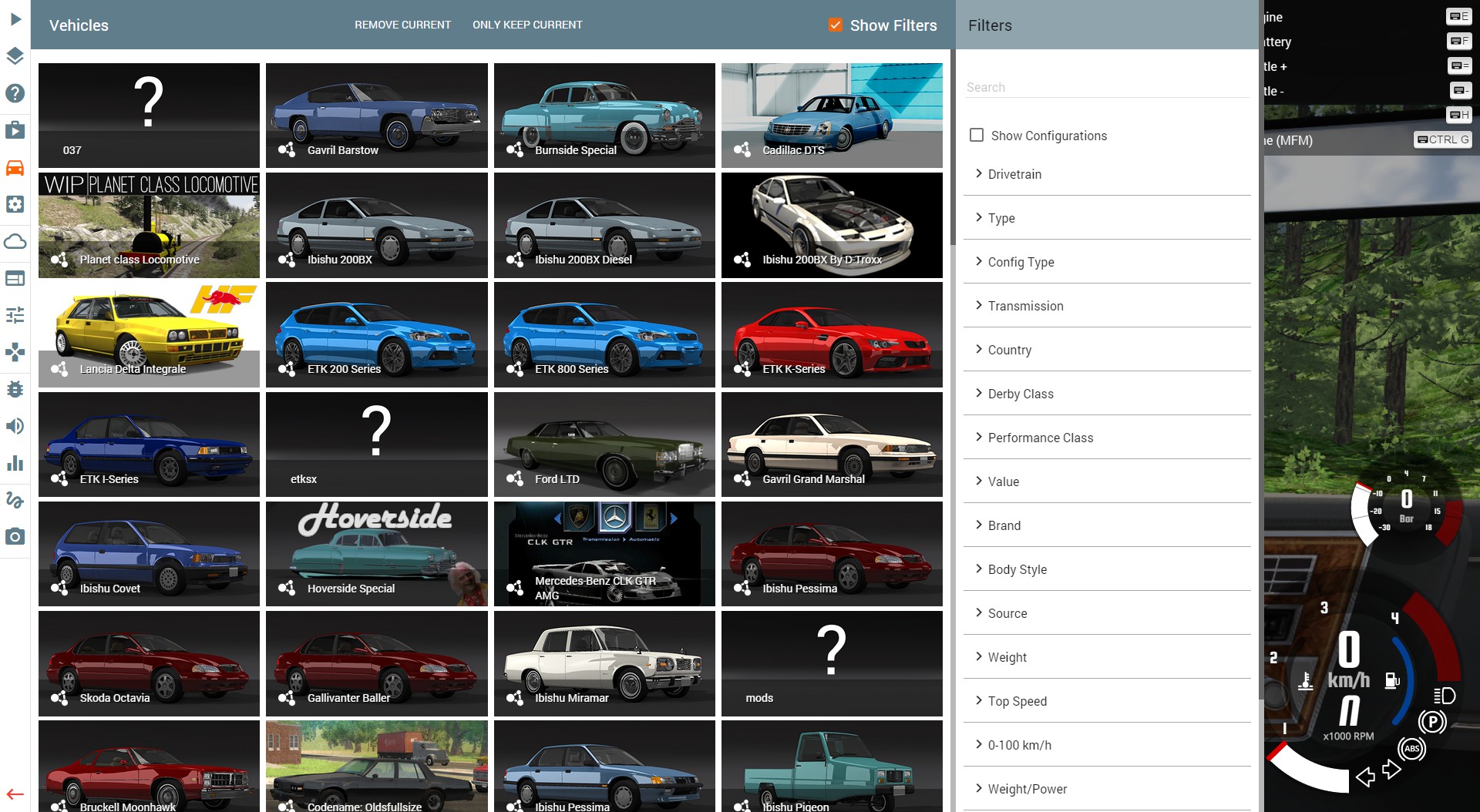Select the mods placeholder tile
Screen dimensions: 1480x812
832,663
